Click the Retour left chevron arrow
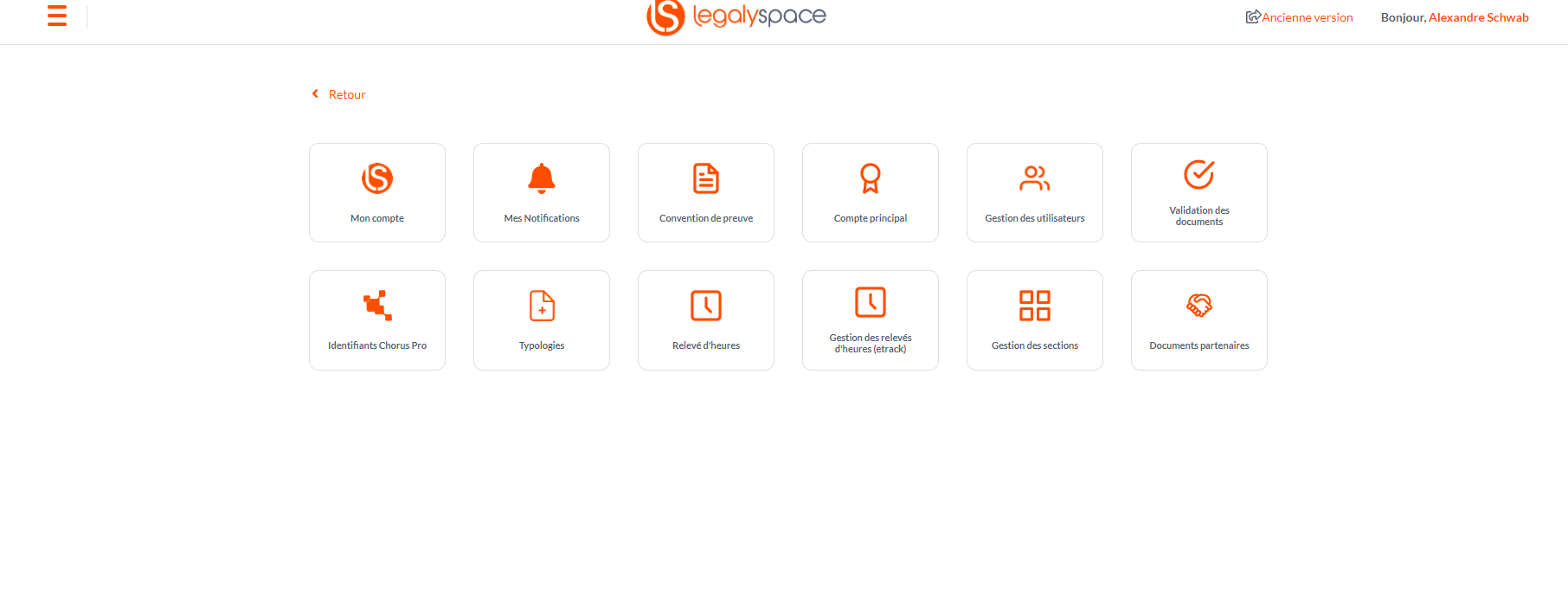1568x600 pixels. point(315,94)
